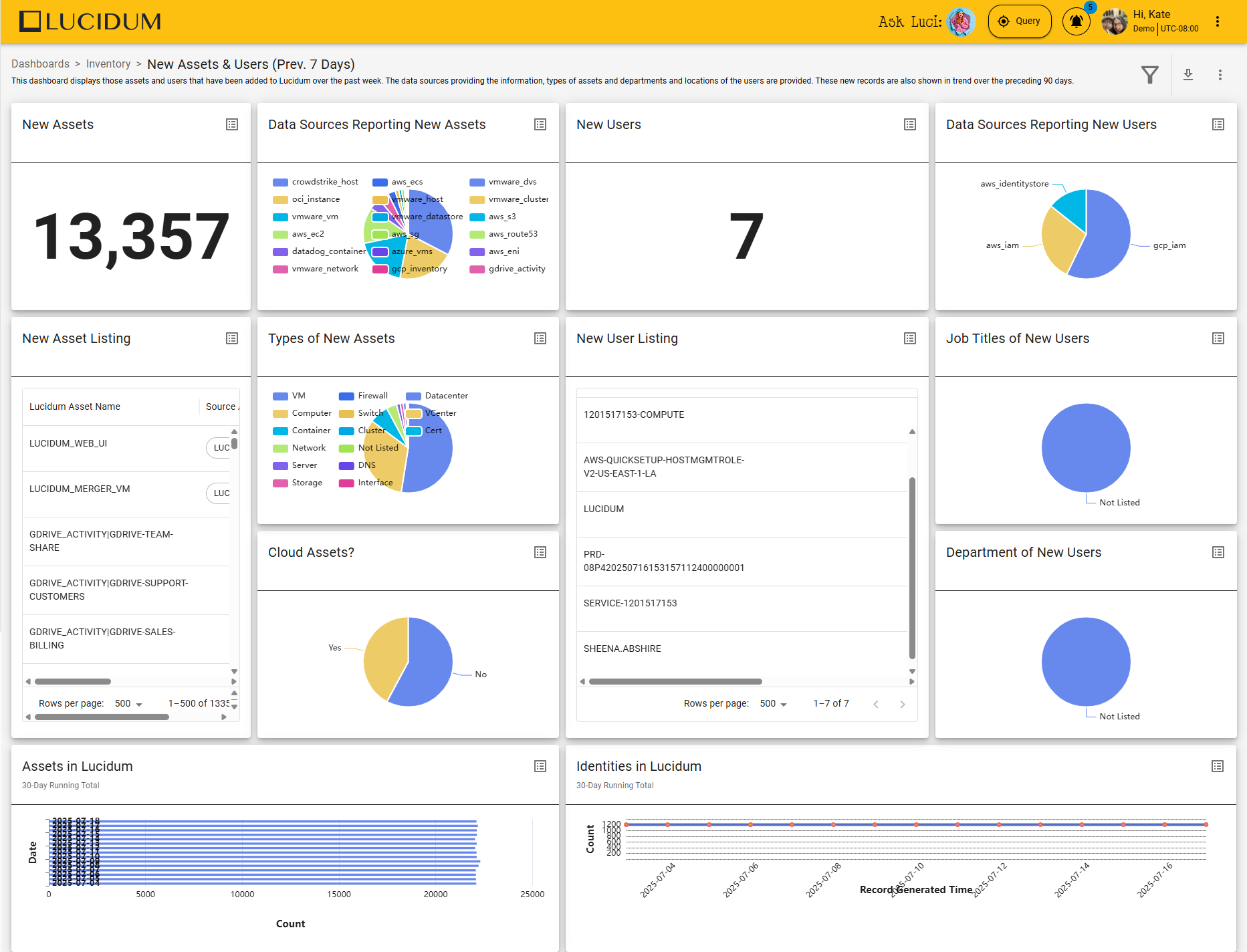Image resolution: width=1247 pixels, height=952 pixels.
Task: Open the top-bar three-dot menu
Action: tap(1218, 21)
